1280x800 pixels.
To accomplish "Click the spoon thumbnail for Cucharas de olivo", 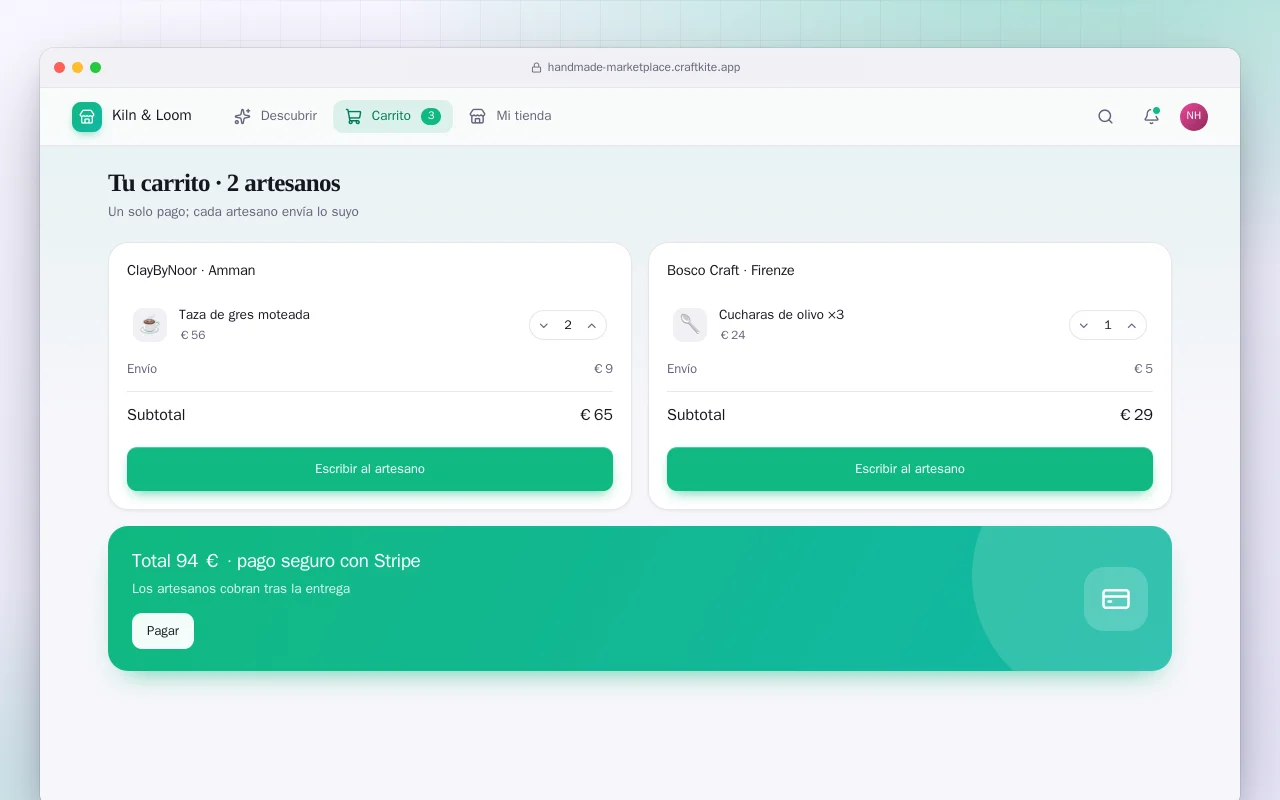I will point(690,325).
